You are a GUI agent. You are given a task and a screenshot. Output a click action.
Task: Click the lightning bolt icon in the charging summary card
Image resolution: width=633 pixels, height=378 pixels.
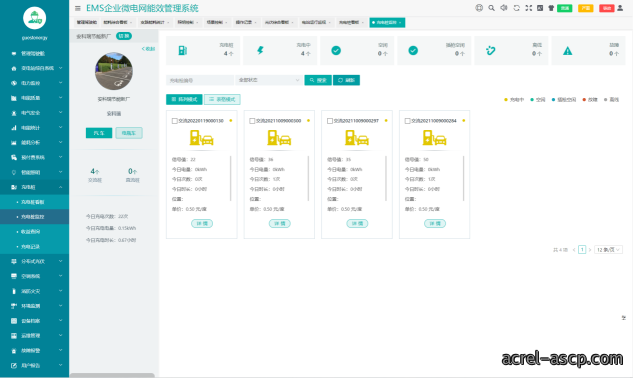[x=260, y=50]
